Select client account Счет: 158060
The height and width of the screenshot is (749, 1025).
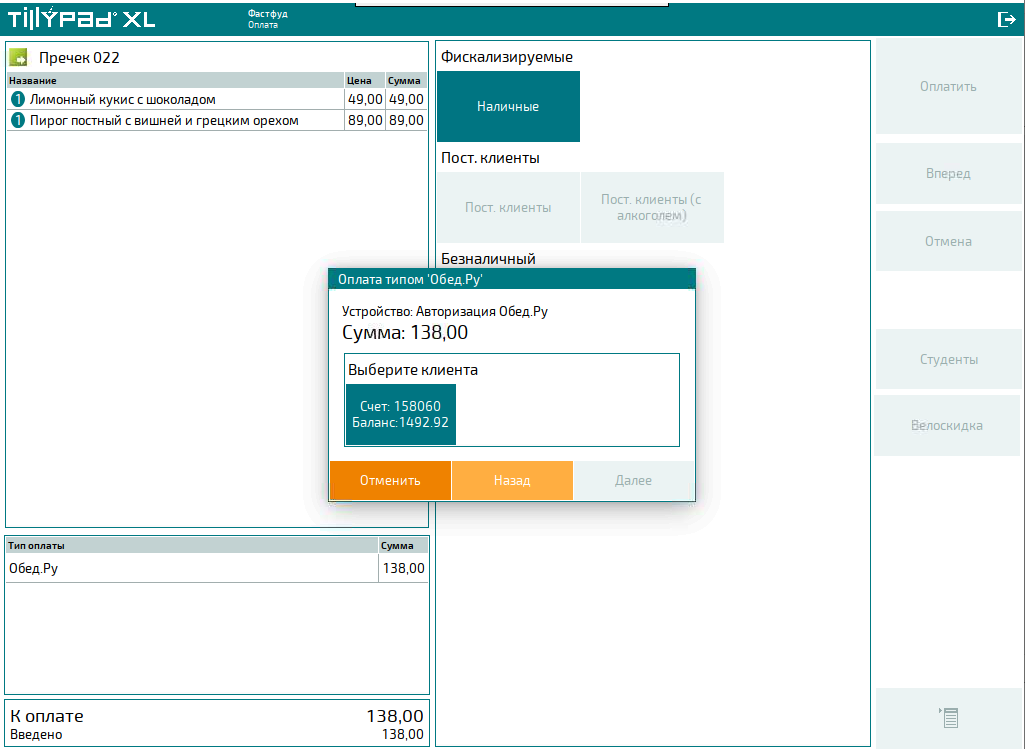(x=400, y=414)
